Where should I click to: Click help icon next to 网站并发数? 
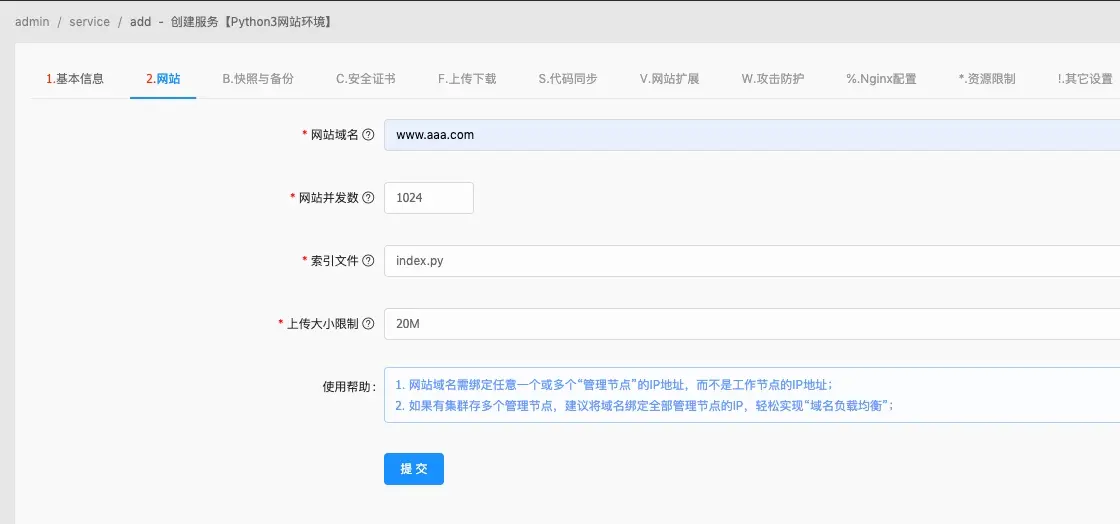coord(369,198)
